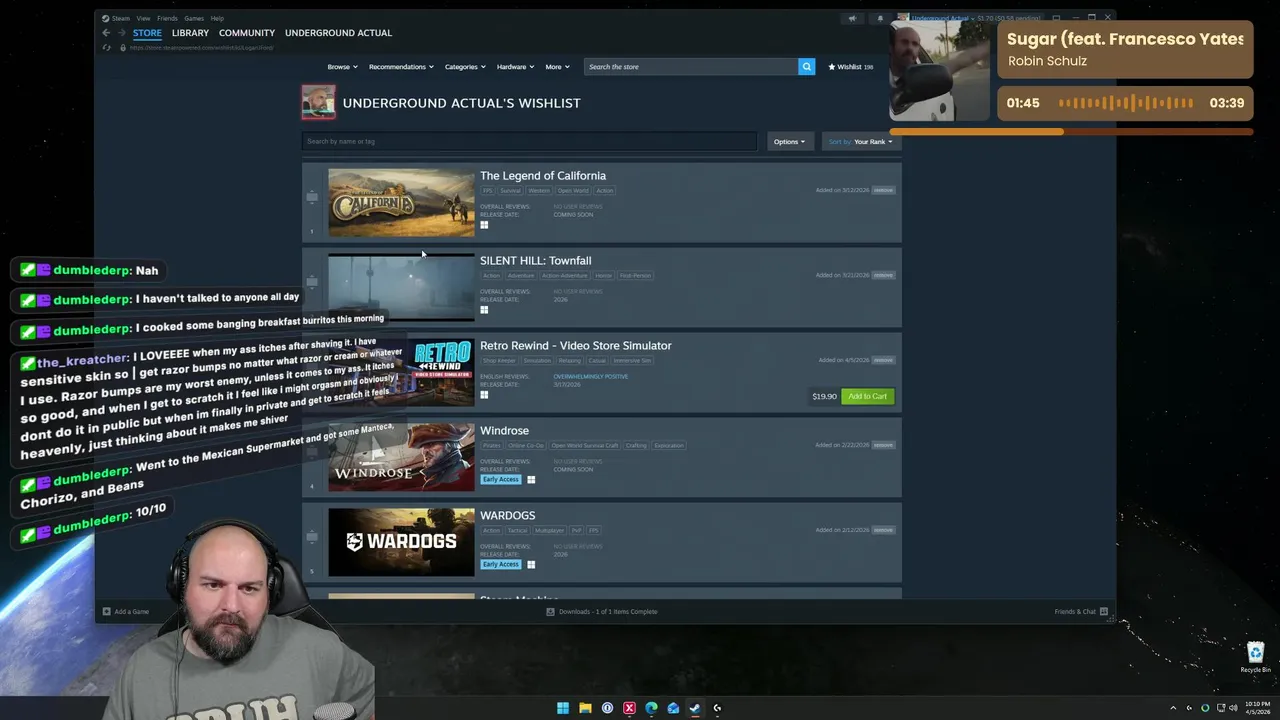Click the Overwhelmingly Positive review link
Image resolution: width=1280 pixels, height=720 pixels.
click(x=590, y=376)
